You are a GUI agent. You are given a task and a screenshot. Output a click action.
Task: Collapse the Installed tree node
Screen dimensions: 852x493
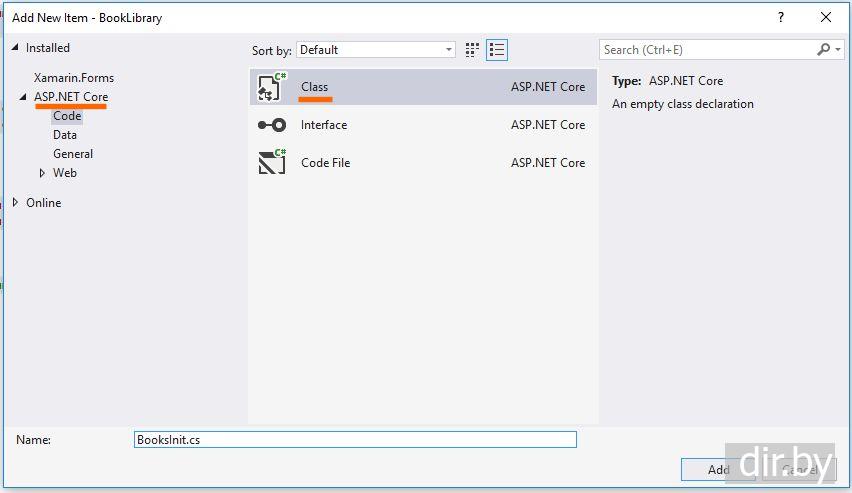(x=15, y=47)
